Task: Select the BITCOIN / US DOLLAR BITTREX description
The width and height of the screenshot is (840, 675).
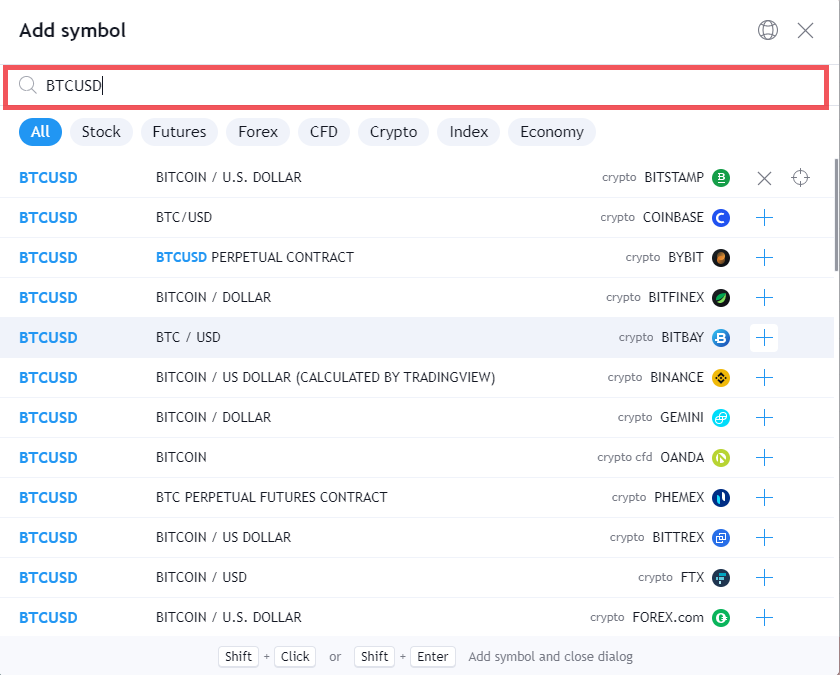Action: (x=223, y=537)
